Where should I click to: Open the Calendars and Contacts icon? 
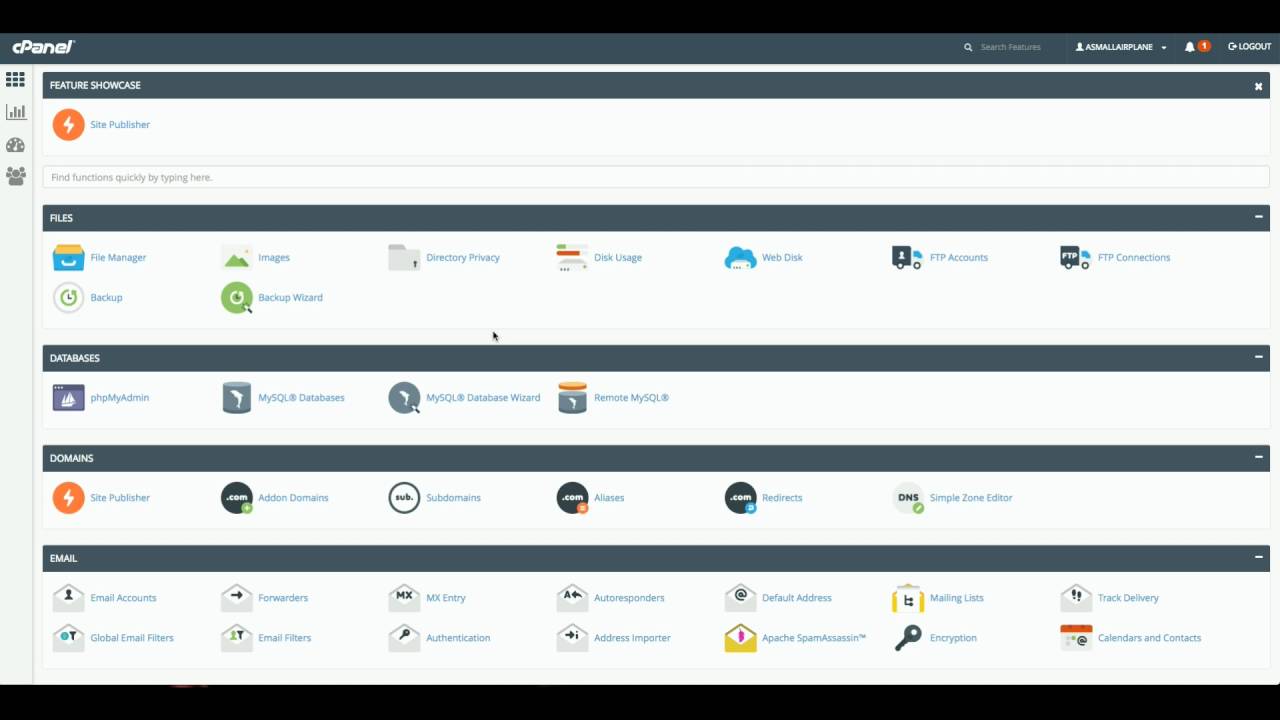click(x=1076, y=637)
